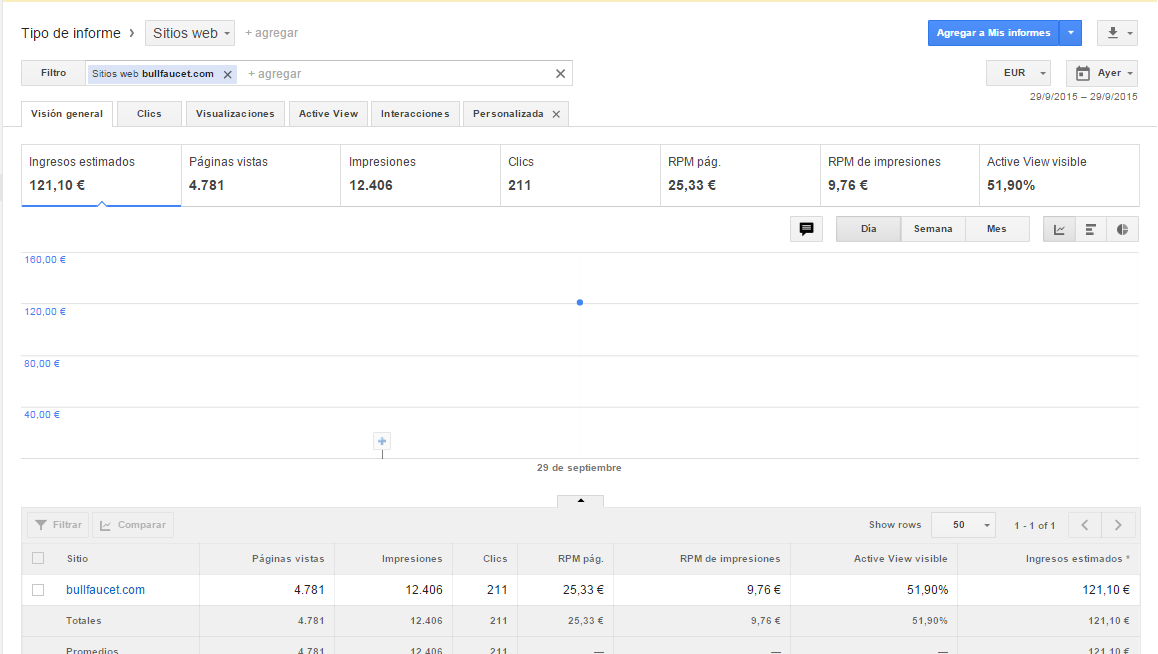The width and height of the screenshot is (1158, 654).
Task: Select the Páginas vistas metric card
Action: pos(261,176)
